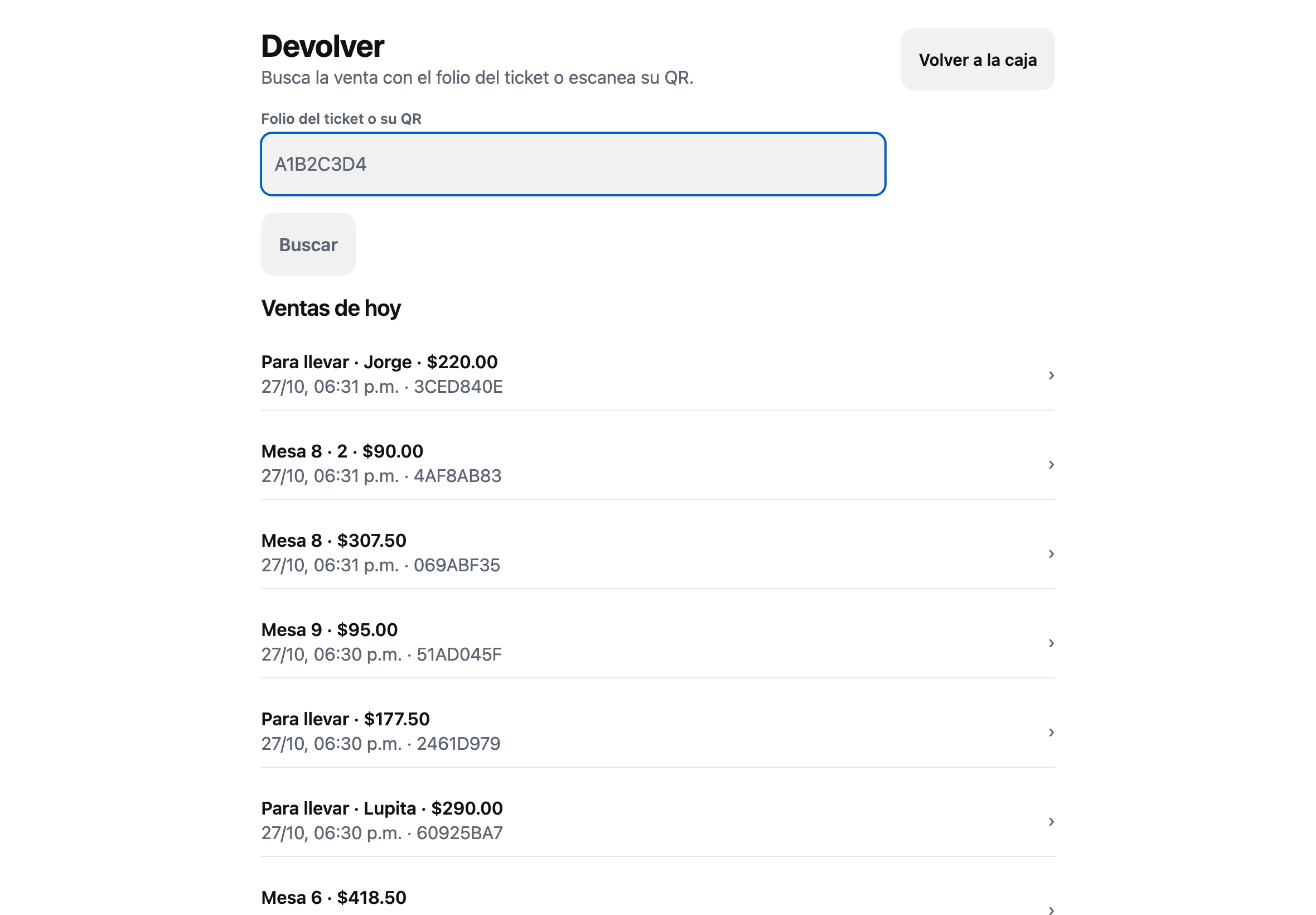Select sale Mesa 8 · 2 · $90.00

tap(657, 464)
